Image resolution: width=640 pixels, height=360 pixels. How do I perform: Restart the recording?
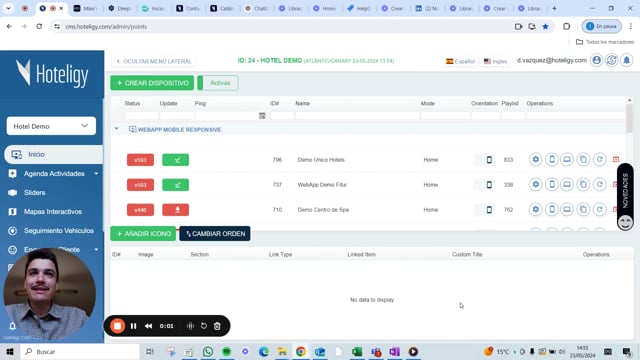(x=204, y=326)
